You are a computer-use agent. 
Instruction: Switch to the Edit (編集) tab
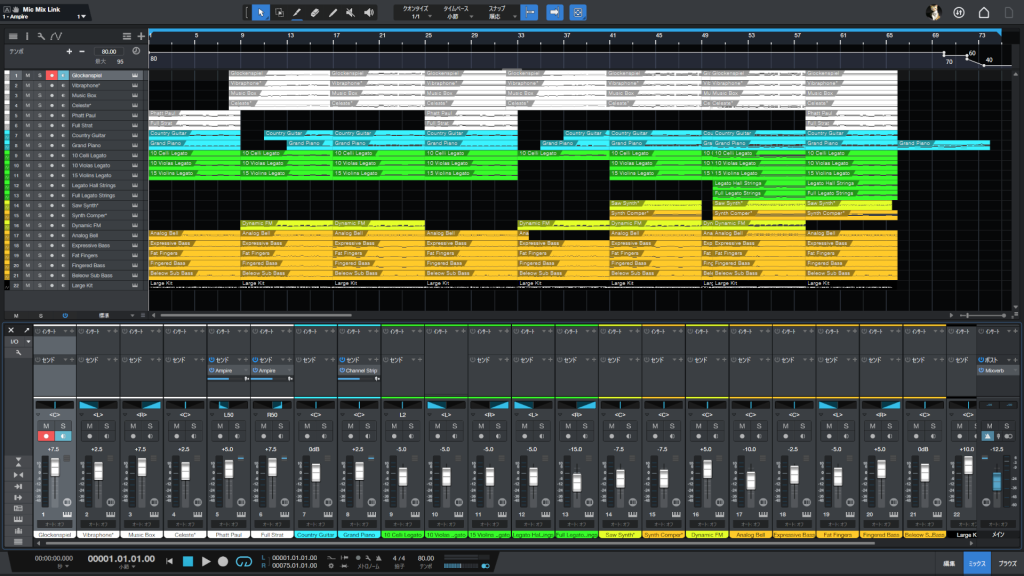[x=948, y=564]
